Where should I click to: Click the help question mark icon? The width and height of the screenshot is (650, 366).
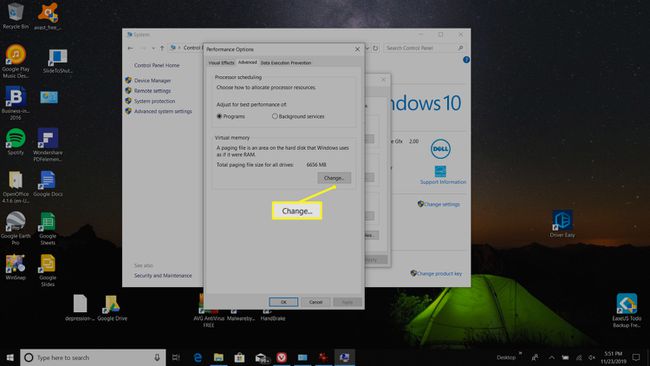coord(466,60)
